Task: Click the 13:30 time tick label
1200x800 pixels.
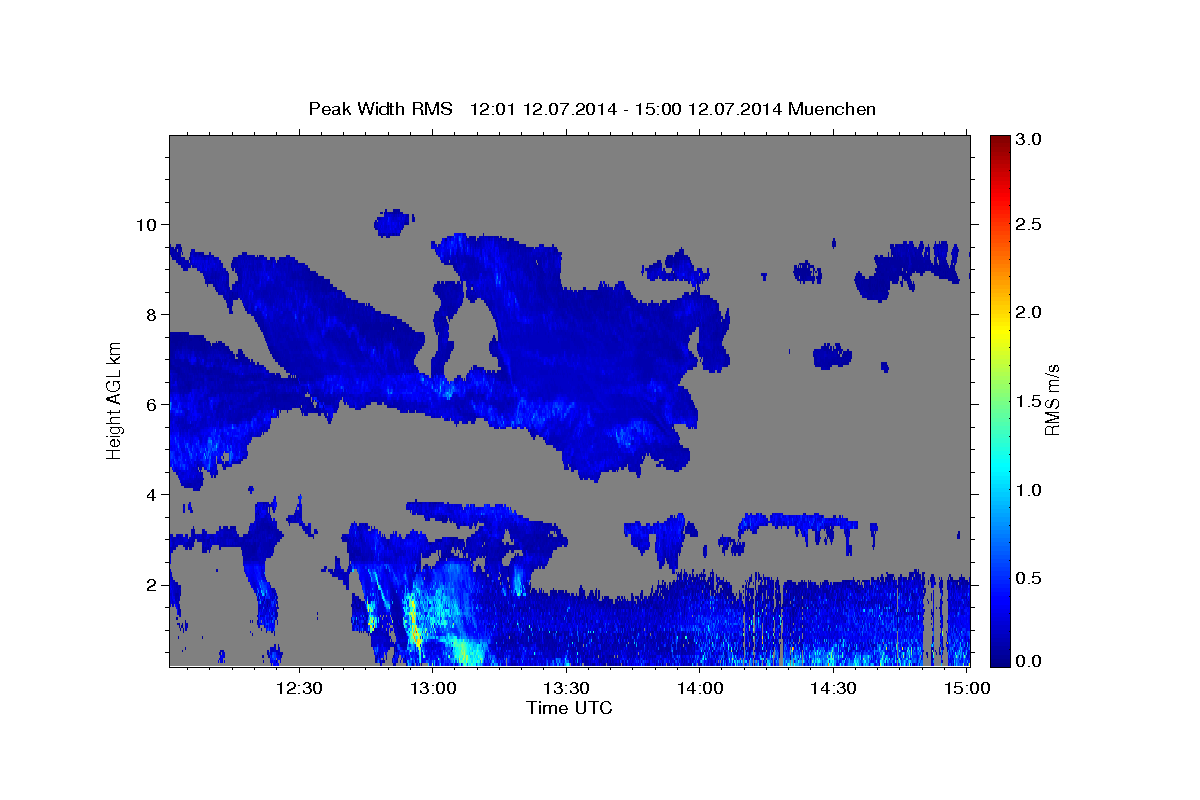Action: [x=566, y=688]
